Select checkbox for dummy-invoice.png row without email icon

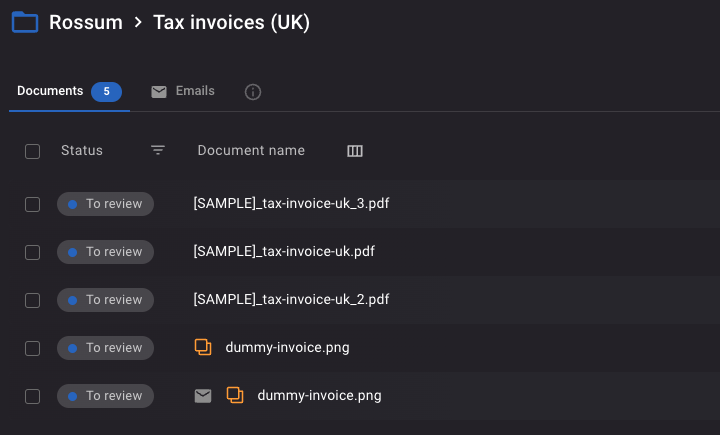coord(33,348)
